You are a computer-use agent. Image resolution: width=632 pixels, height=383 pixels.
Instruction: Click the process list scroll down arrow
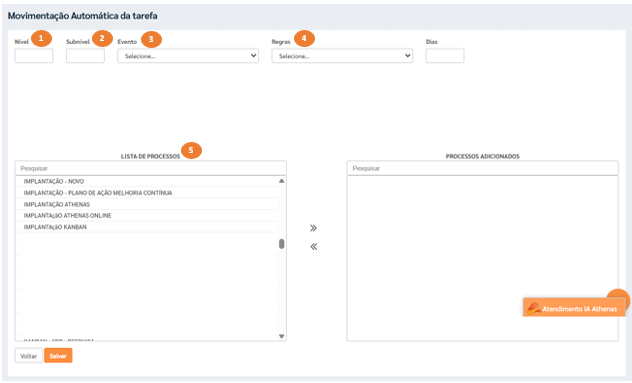(281, 336)
